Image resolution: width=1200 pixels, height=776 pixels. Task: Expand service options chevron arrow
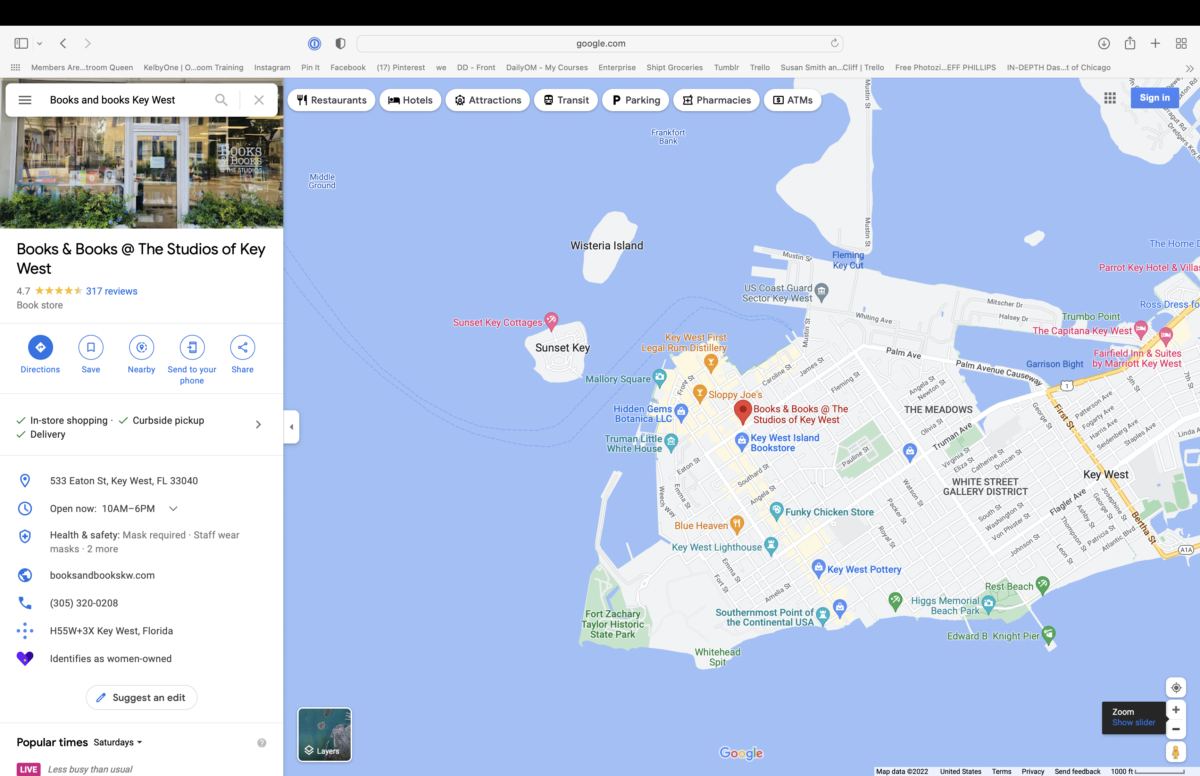pos(258,424)
